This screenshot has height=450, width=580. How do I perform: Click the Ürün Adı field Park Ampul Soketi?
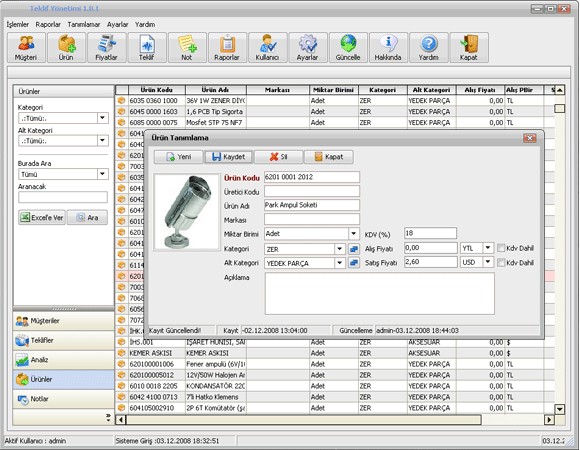coord(312,205)
